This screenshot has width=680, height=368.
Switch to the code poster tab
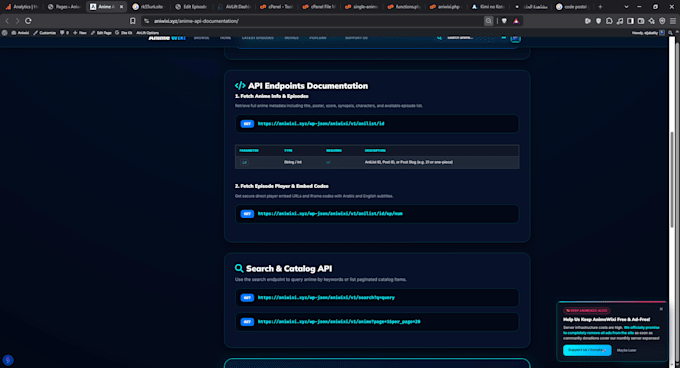573,7
